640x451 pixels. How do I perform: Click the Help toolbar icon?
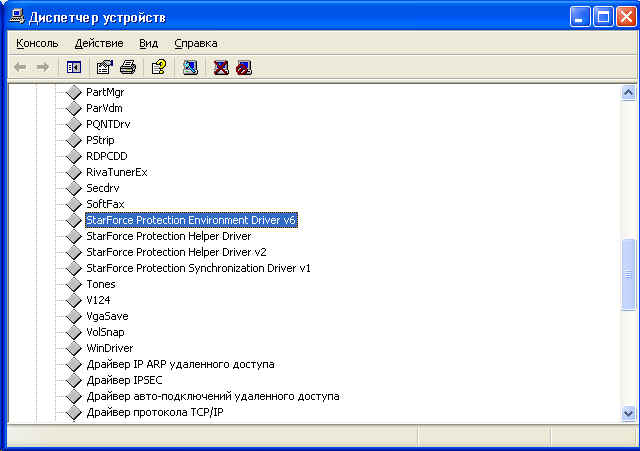pos(159,67)
